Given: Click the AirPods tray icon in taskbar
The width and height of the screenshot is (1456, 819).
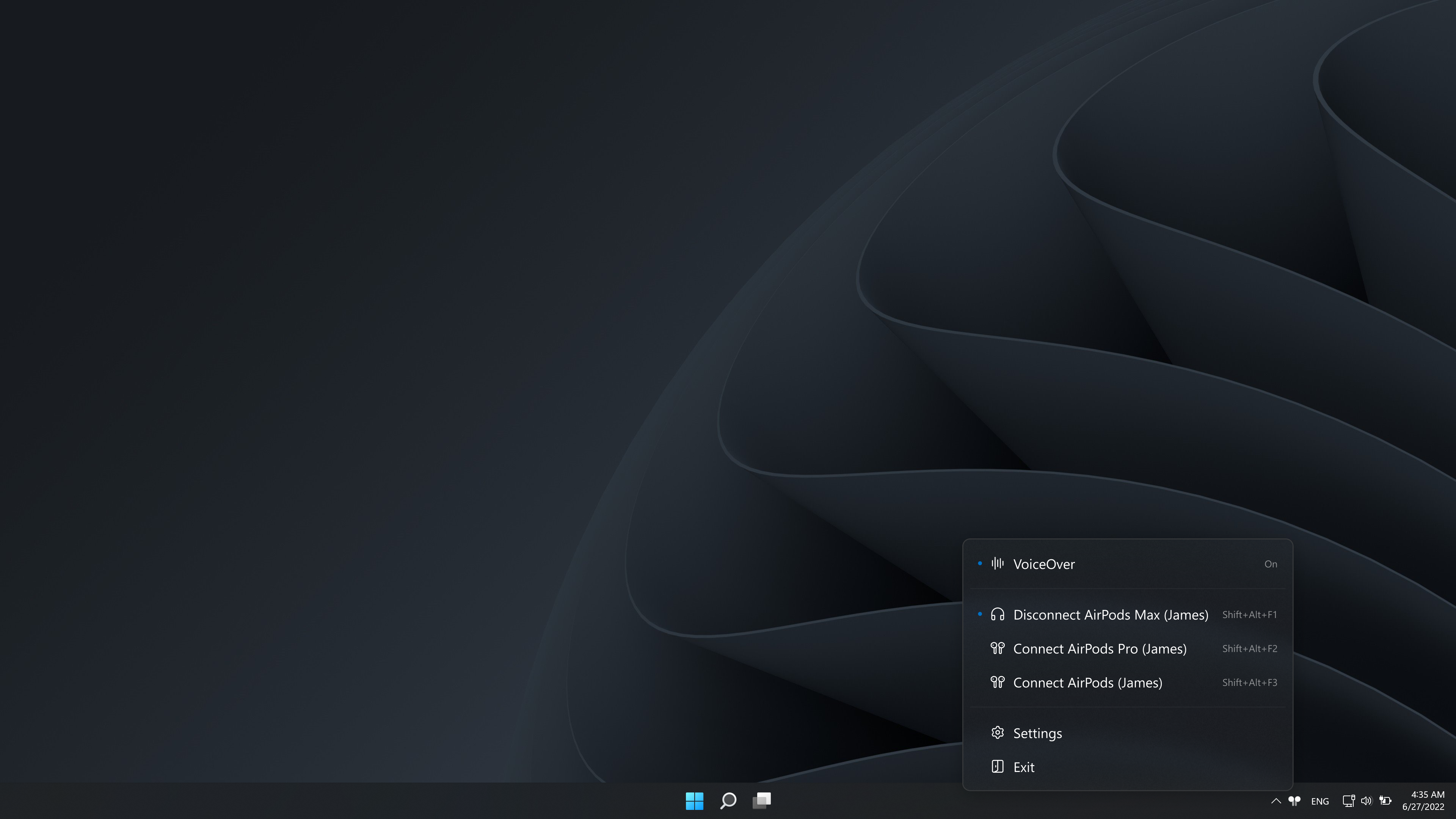Looking at the screenshot, I should click(1294, 800).
